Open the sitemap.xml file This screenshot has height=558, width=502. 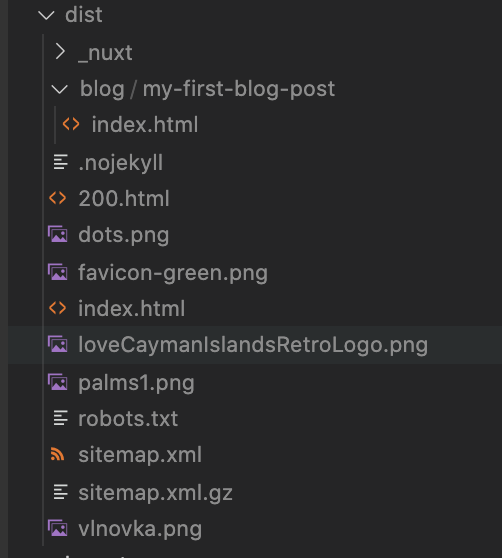[x=140, y=455]
